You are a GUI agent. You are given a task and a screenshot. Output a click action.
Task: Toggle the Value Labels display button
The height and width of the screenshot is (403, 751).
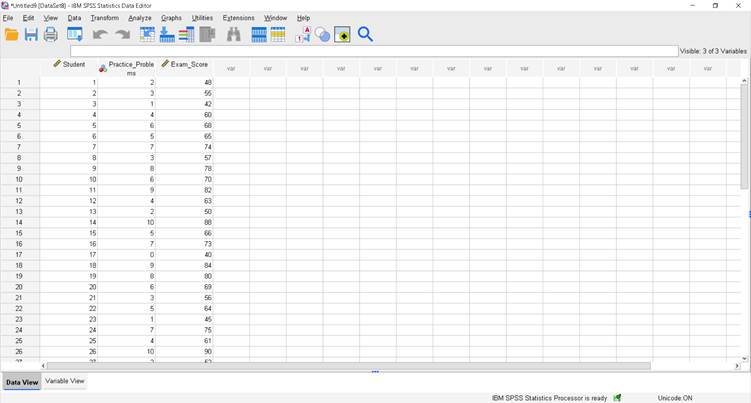click(x=304, y=35)
